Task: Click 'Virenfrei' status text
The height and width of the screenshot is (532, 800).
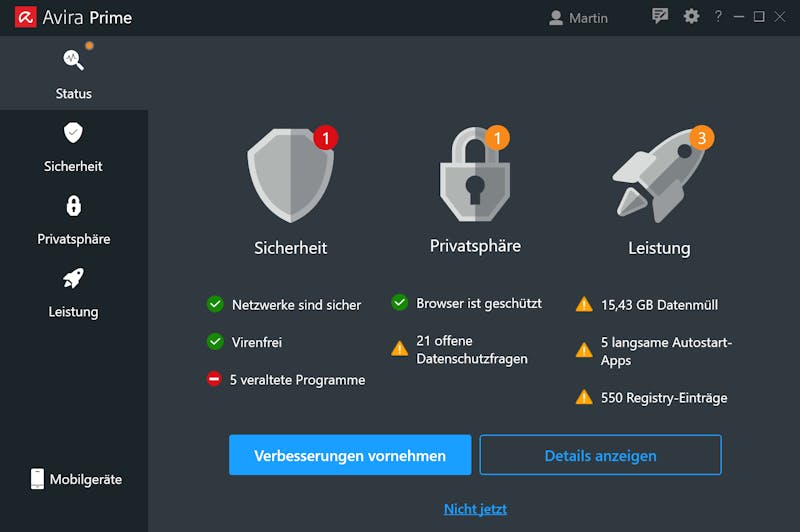Action: pyautogui.click(x=257, y=342)
